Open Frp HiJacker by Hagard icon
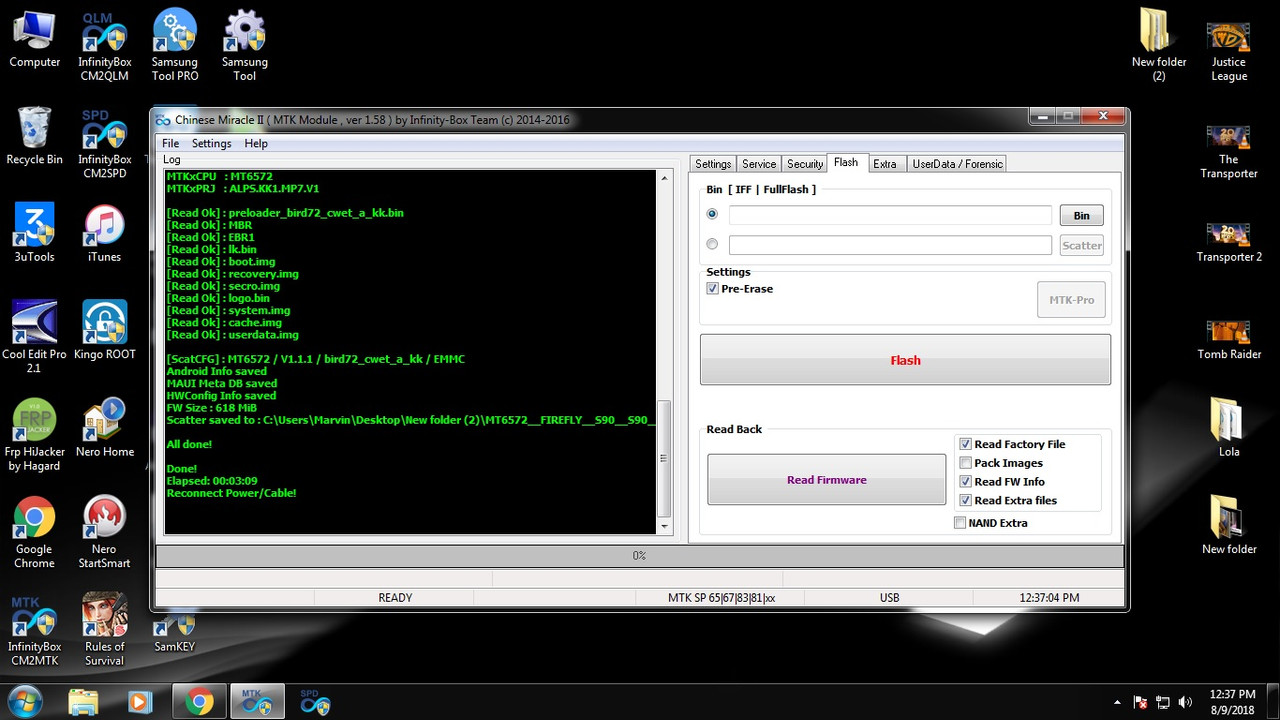 click(34, 436)
